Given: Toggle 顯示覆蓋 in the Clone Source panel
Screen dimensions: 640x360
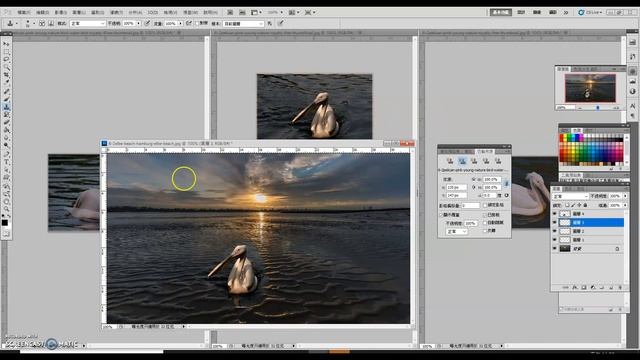Looking at the screenshot, I should click(x=441, y=215).
